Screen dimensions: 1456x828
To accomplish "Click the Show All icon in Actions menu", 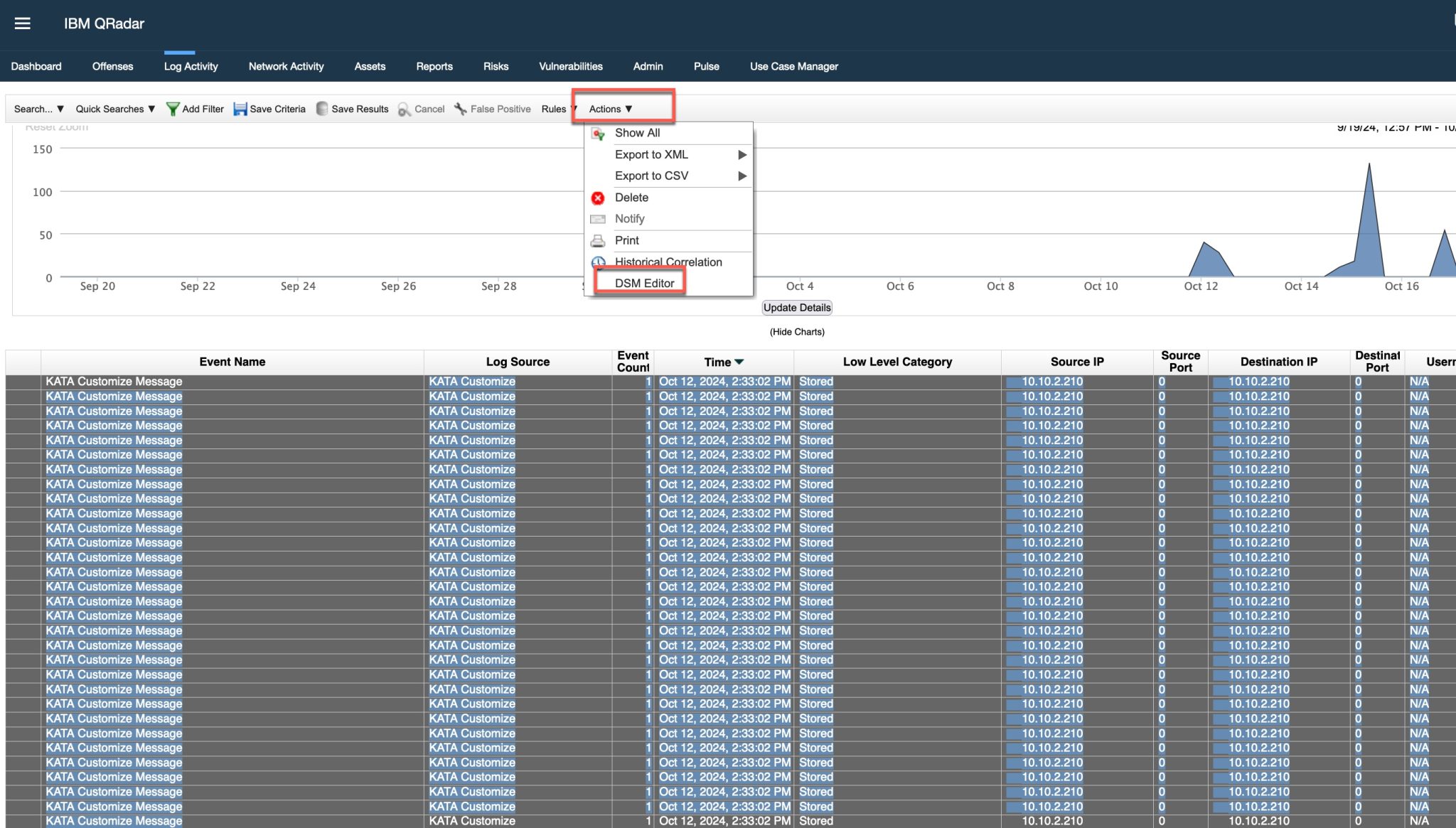I will pyautogui.click(x=598, y=132).
